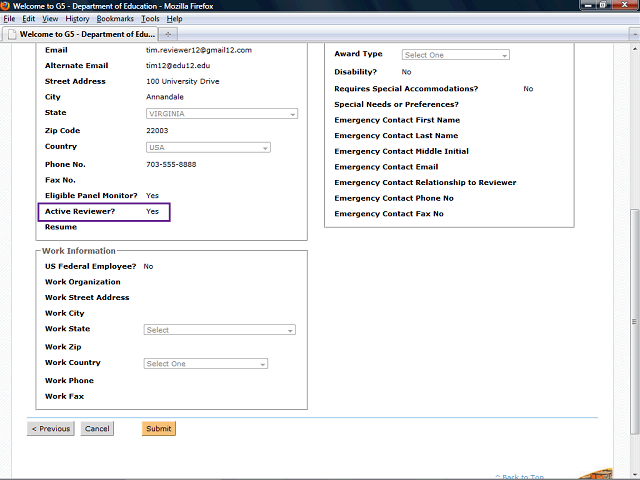640x480 pixels.
Task: Follow the Back to Top link
Action: [520, 477]
